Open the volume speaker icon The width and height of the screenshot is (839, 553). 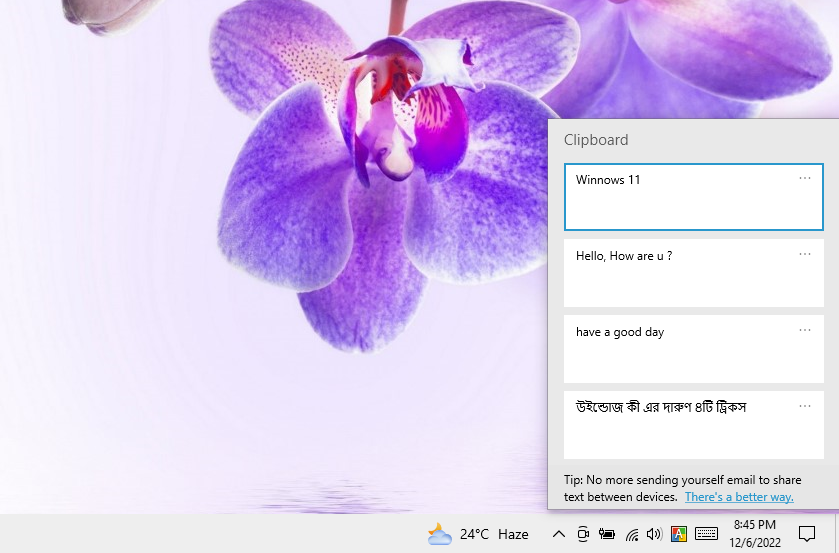pyautogui.click(x=654, y=534)
